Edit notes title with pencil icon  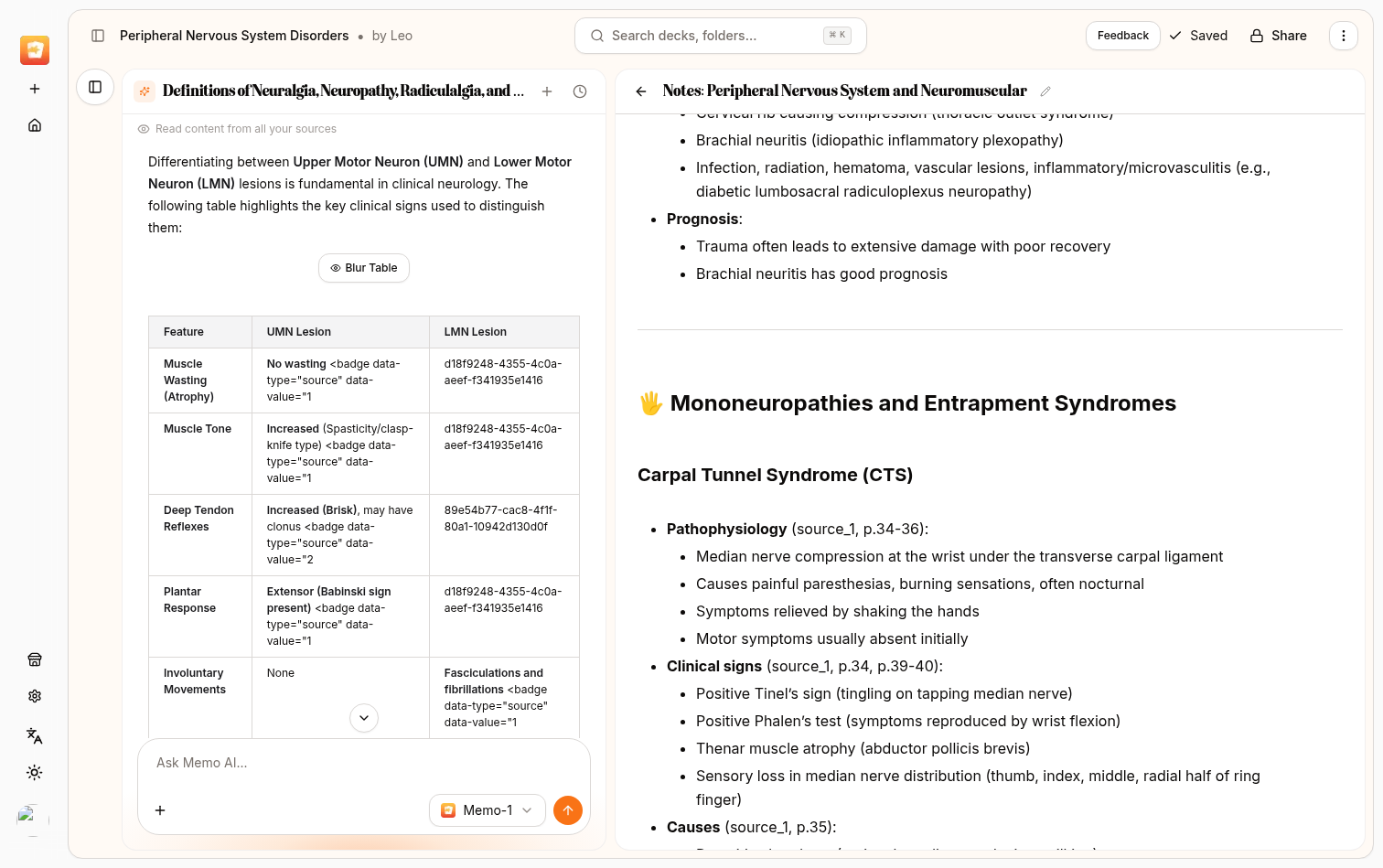(1045, 91)
